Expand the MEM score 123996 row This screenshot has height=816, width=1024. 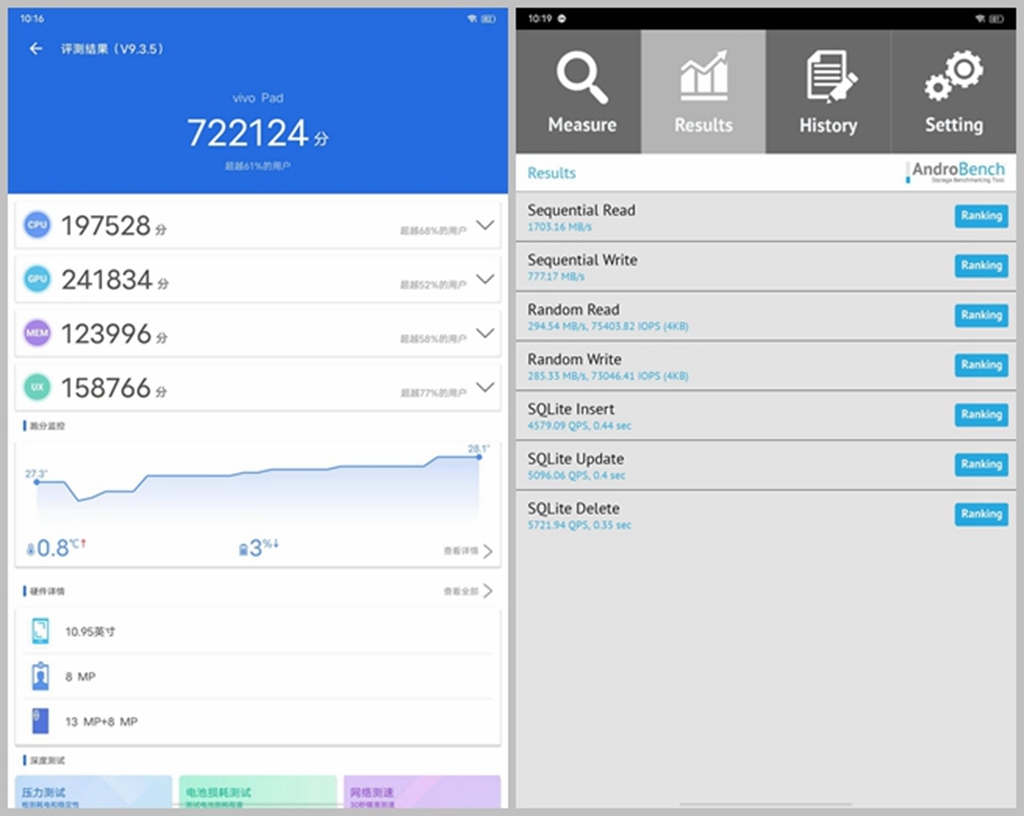[485, 333]
